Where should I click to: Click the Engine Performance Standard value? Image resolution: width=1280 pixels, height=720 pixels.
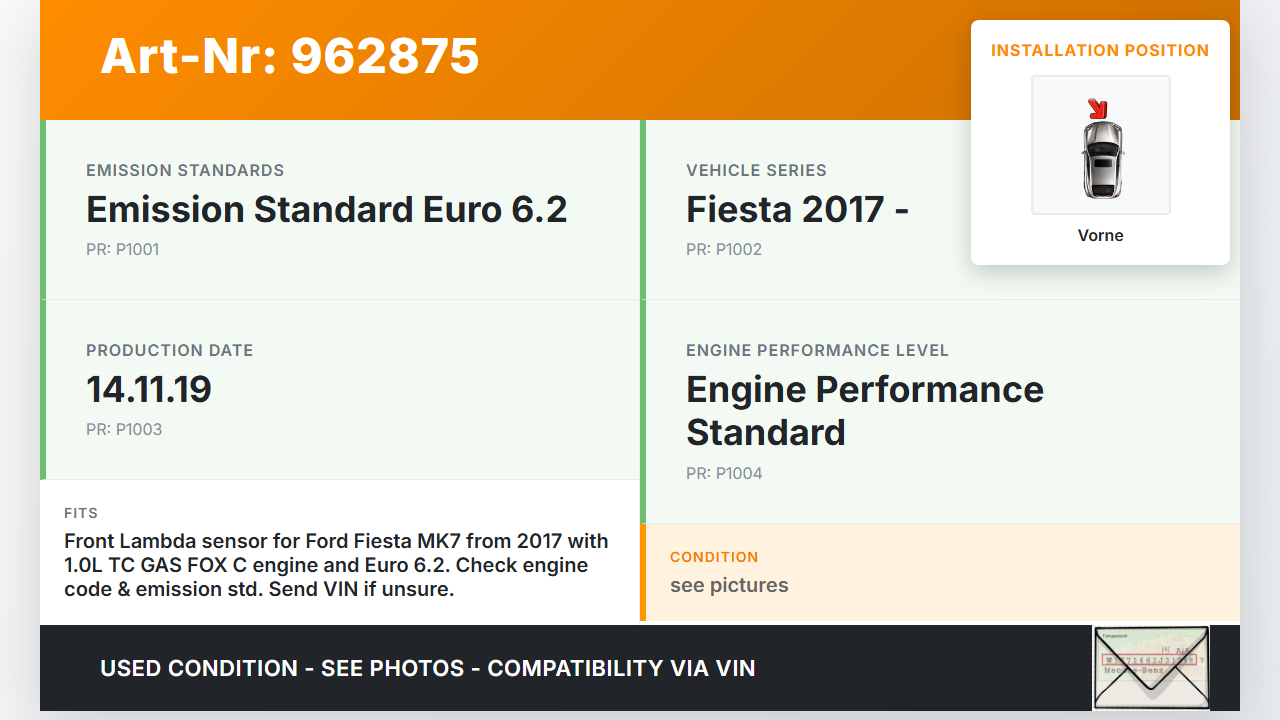[x=864, y=411]
